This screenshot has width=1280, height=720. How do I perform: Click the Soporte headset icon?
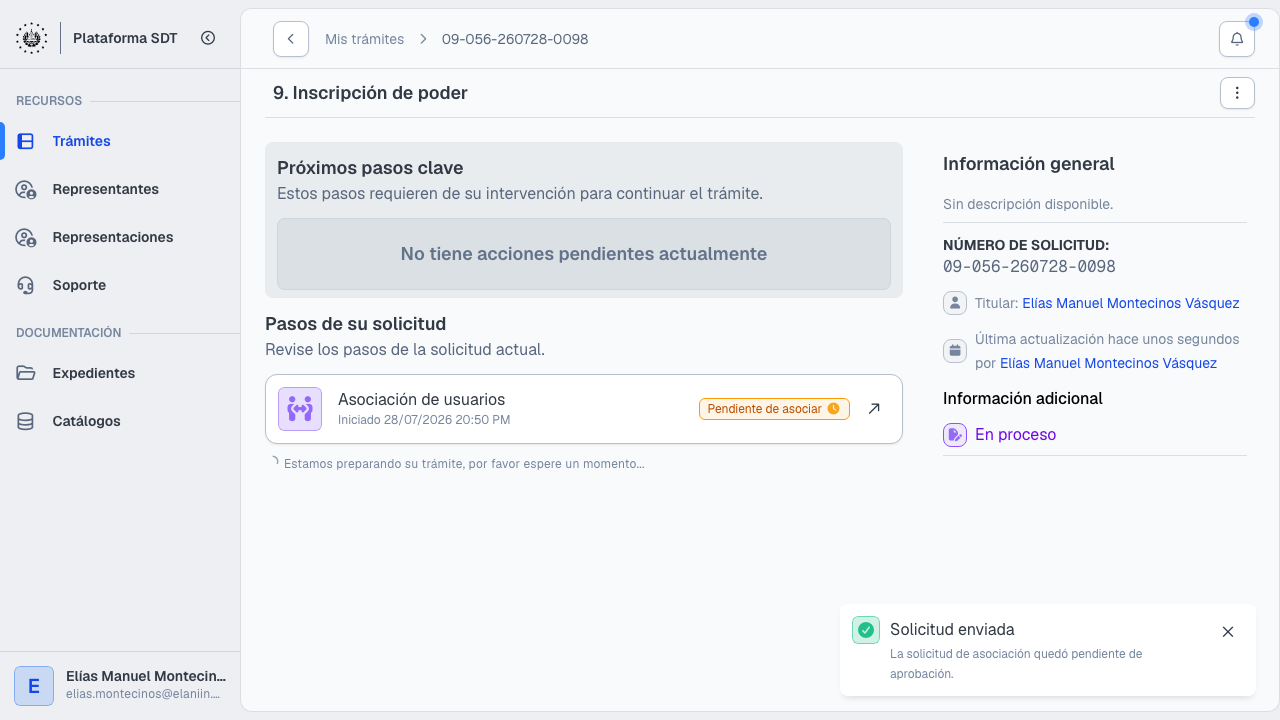pos(26,285)
